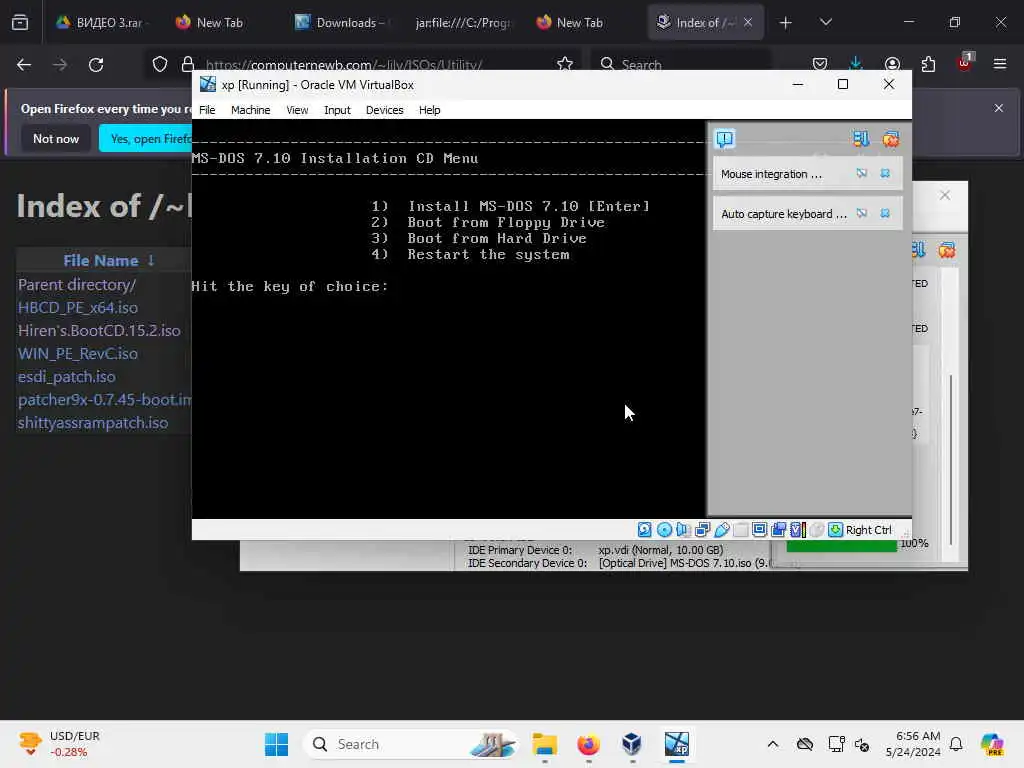Switch to the jar:file browser tab

click(464, 22)
